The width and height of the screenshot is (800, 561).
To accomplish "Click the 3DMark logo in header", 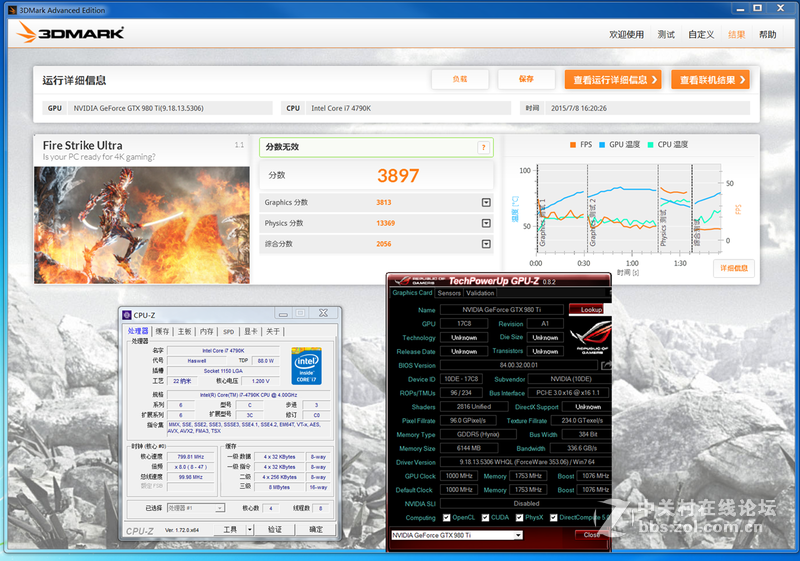I will (70, 33).
